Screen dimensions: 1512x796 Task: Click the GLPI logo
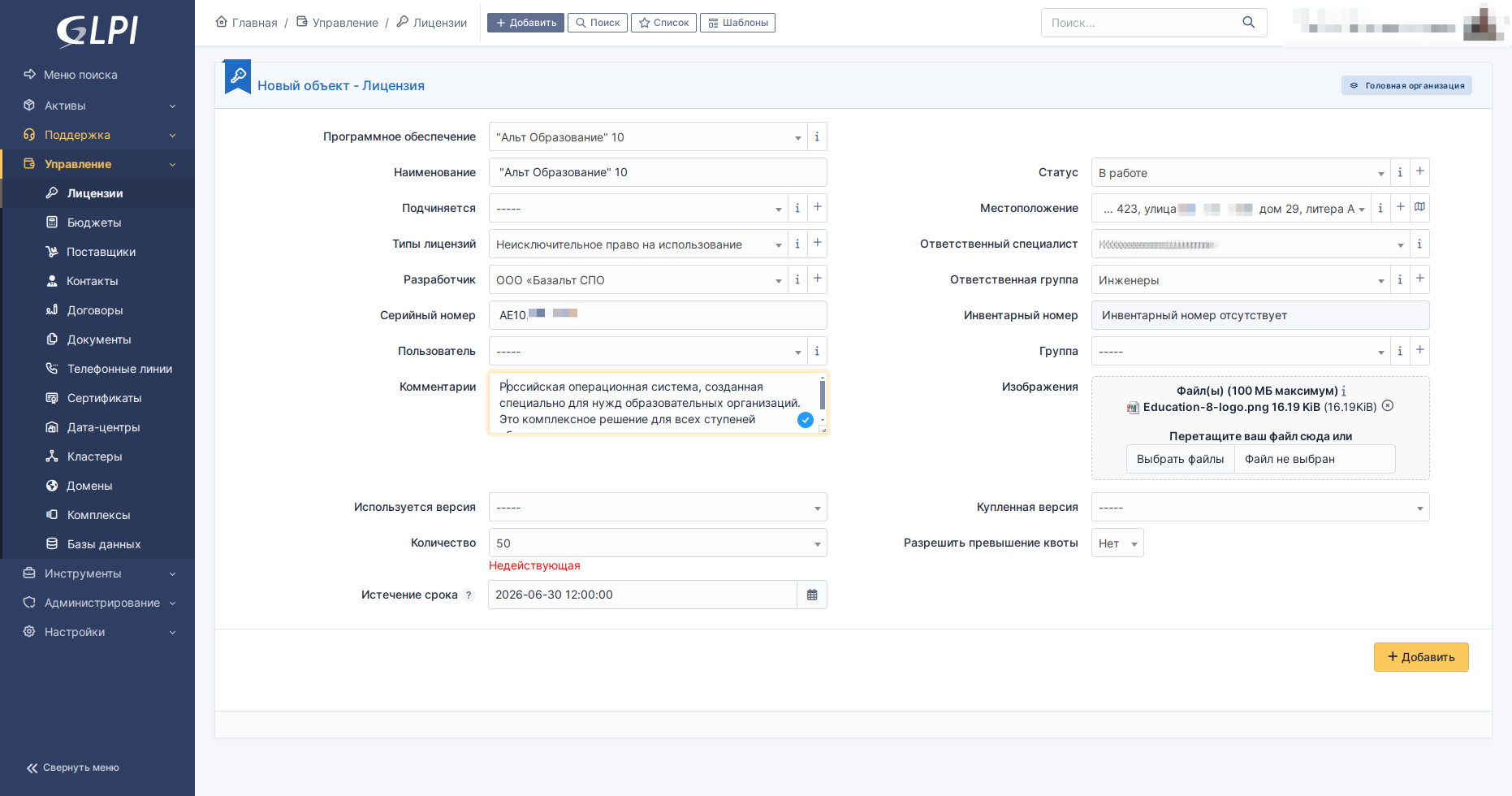(97, 31)
